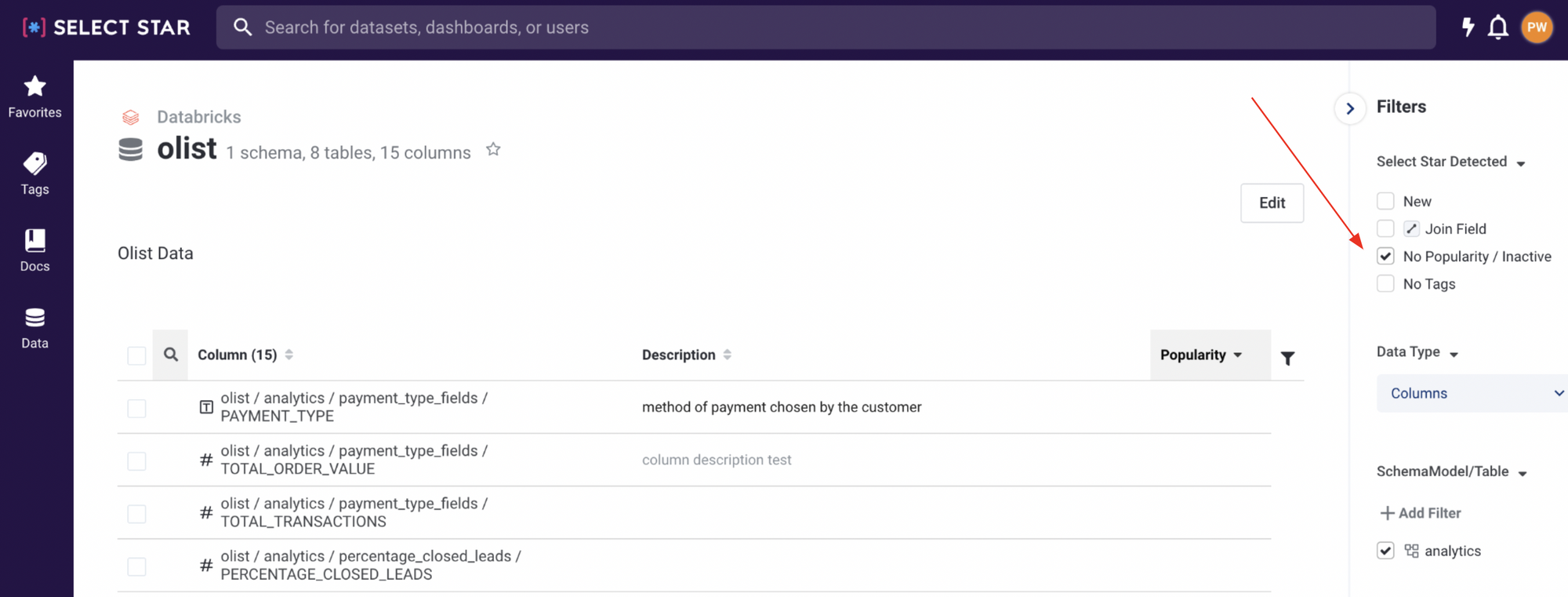Favorite olist with the star outline icon
This screenshot has height=597, width=1568.
click(x=493, y=149)
